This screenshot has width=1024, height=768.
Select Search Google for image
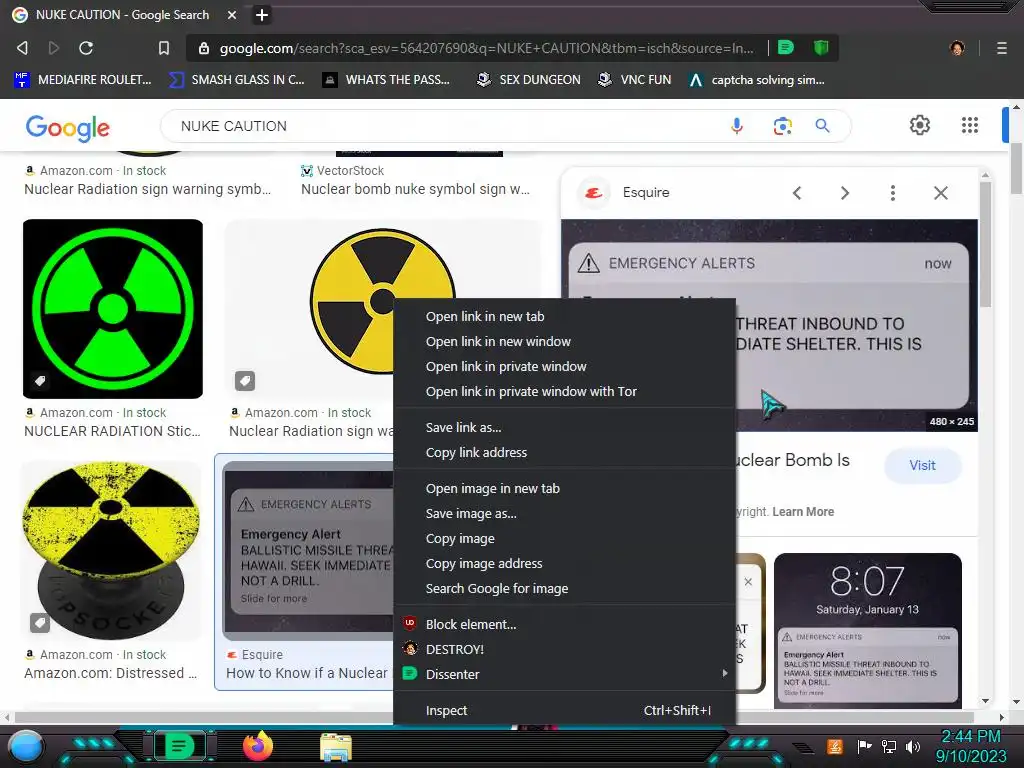[x=566, y=588]
